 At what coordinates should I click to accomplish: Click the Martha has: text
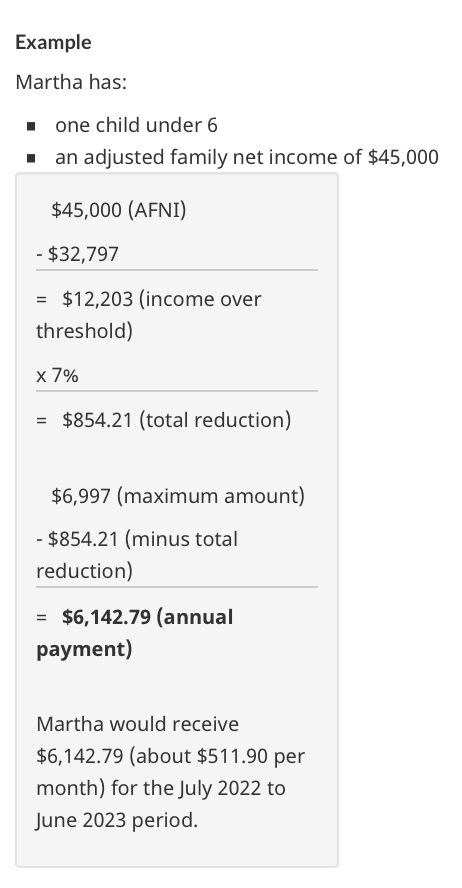[71, 82]
